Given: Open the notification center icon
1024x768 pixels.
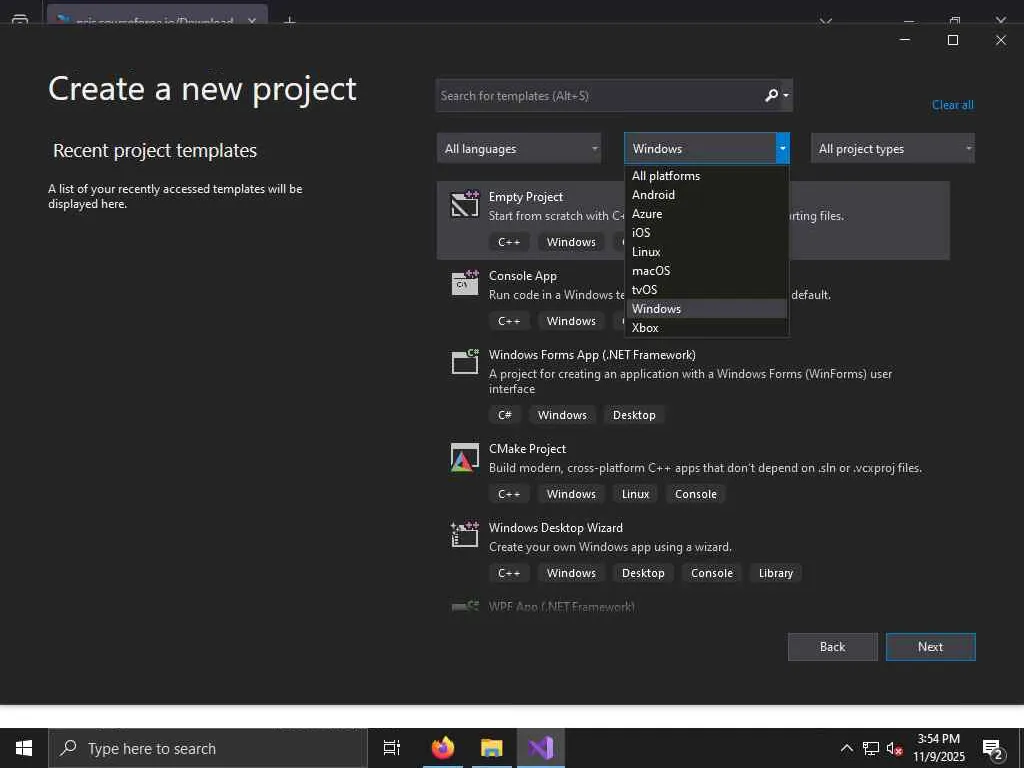Looking at the screenshot, I should (993, 748).
